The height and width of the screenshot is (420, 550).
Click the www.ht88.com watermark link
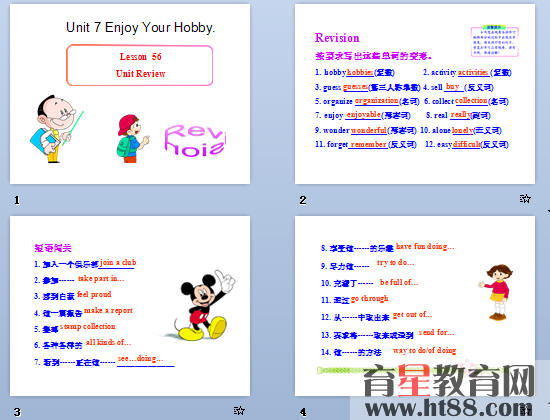[448, 408]
